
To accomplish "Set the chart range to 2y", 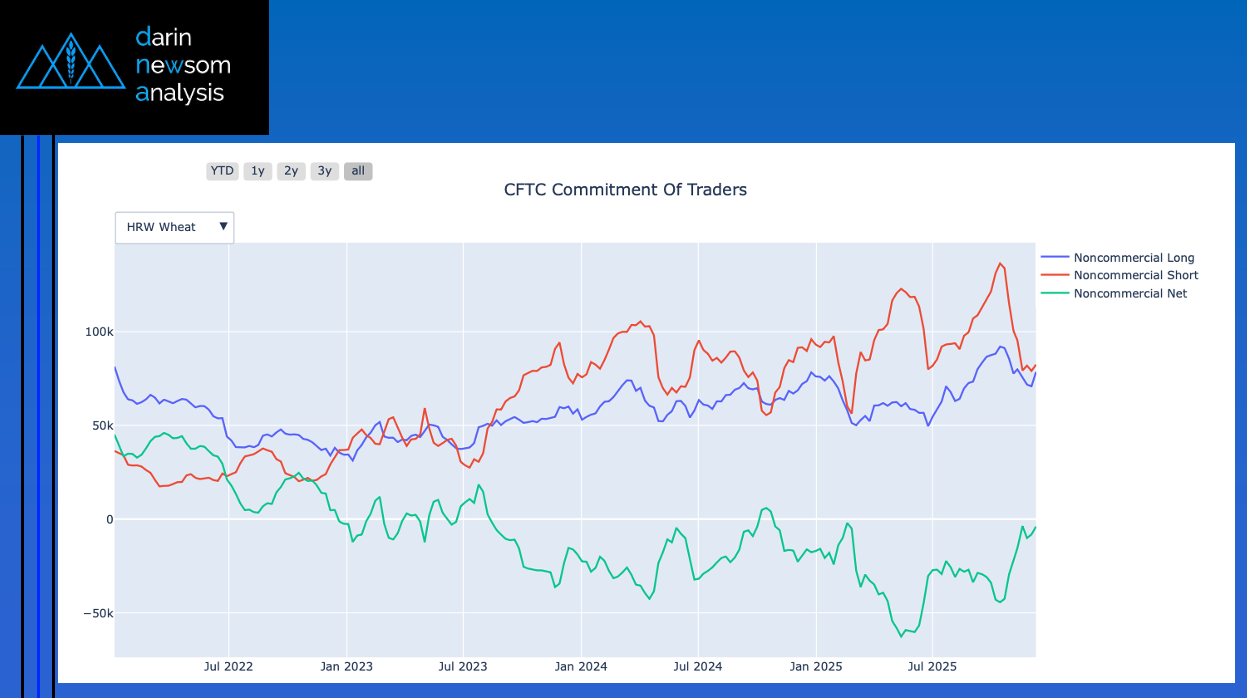I will pyautogui.click(x=291, y=171).
